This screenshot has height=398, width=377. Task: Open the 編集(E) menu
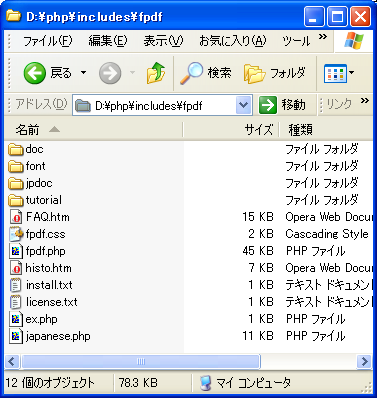point(108,41)
